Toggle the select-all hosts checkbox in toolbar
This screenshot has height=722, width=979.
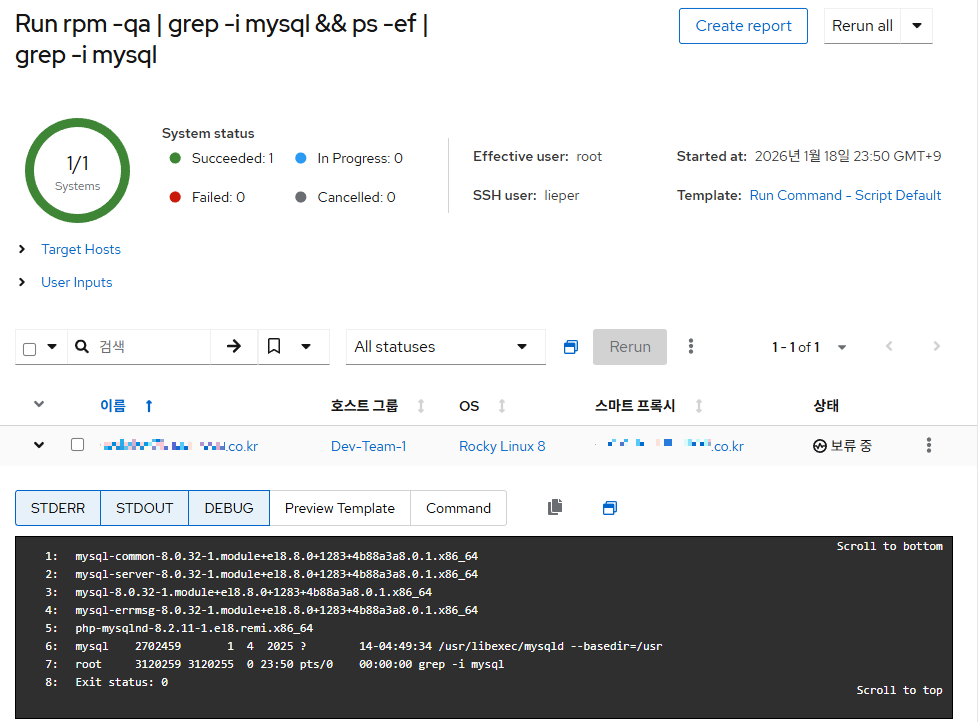click(x=29, y=349)
